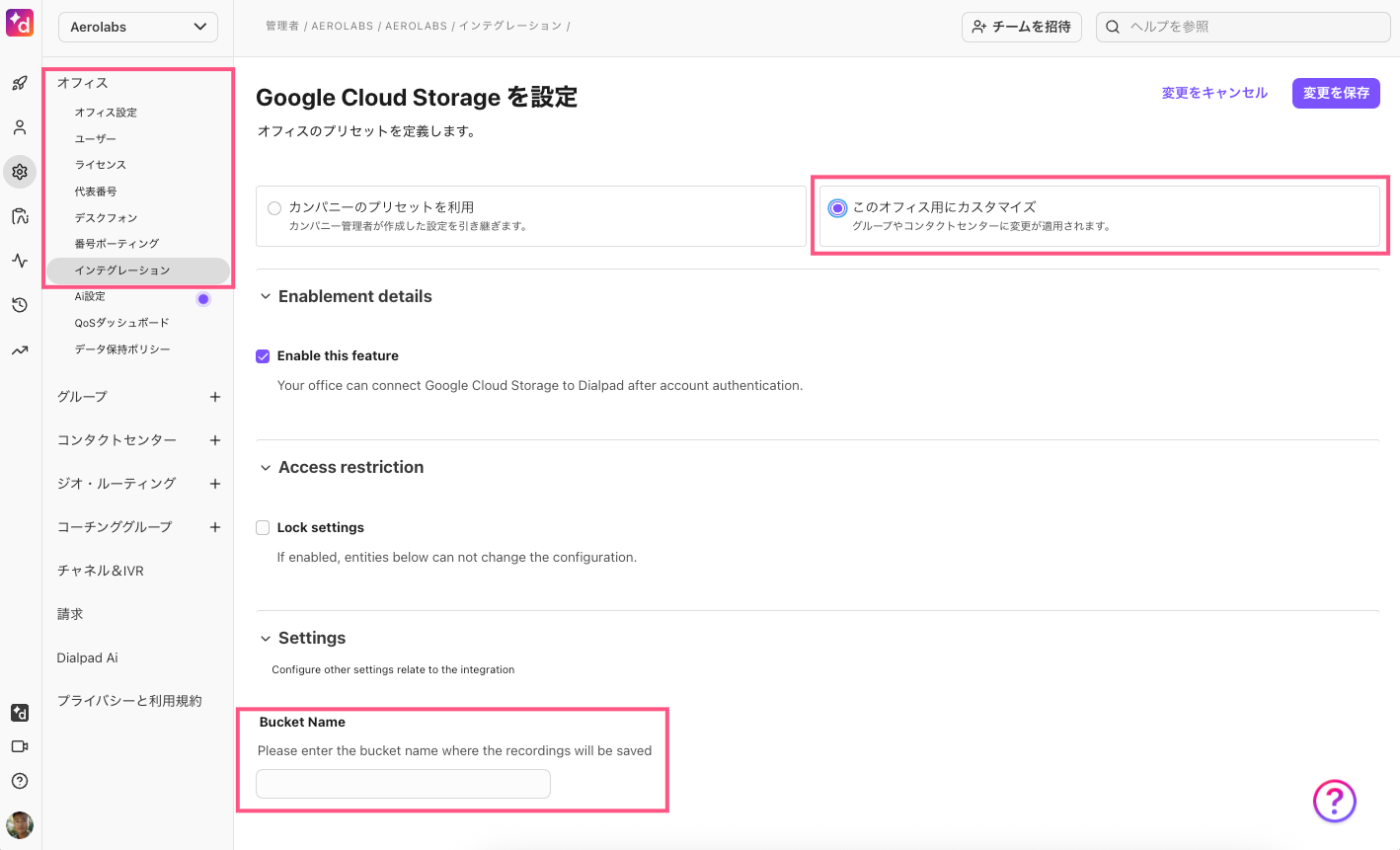Image resolution: width=1400 pixels, height=850 pixels.
Task: Open ライセンス in the sidebar
Action: click(x=100, y=165)
